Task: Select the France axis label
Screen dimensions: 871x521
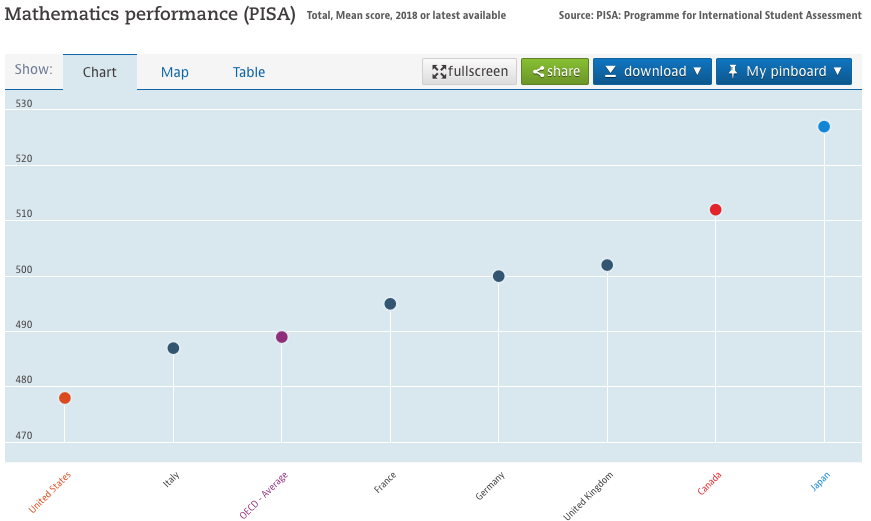Action: click(x=385, y=482)
